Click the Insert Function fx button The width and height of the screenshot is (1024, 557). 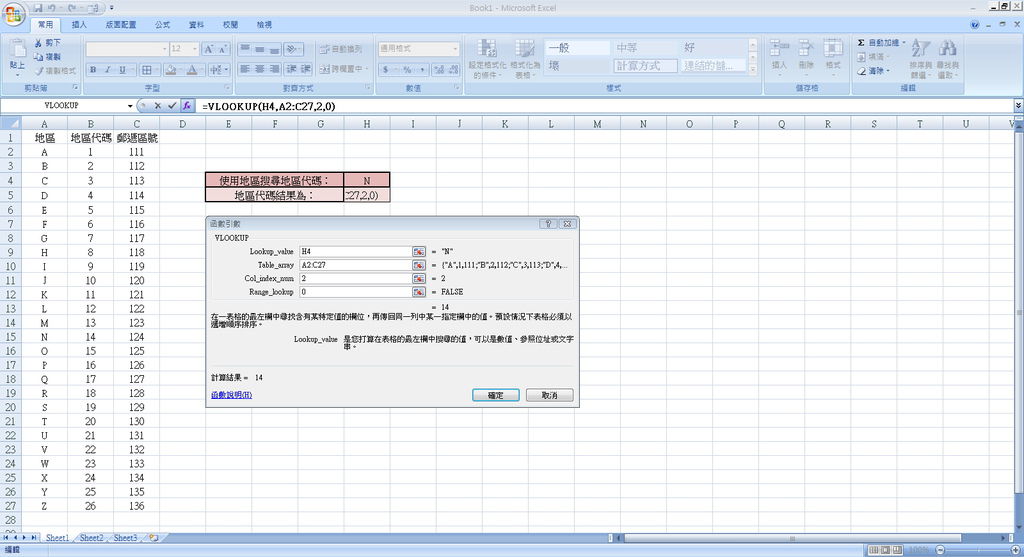[187, 105]
